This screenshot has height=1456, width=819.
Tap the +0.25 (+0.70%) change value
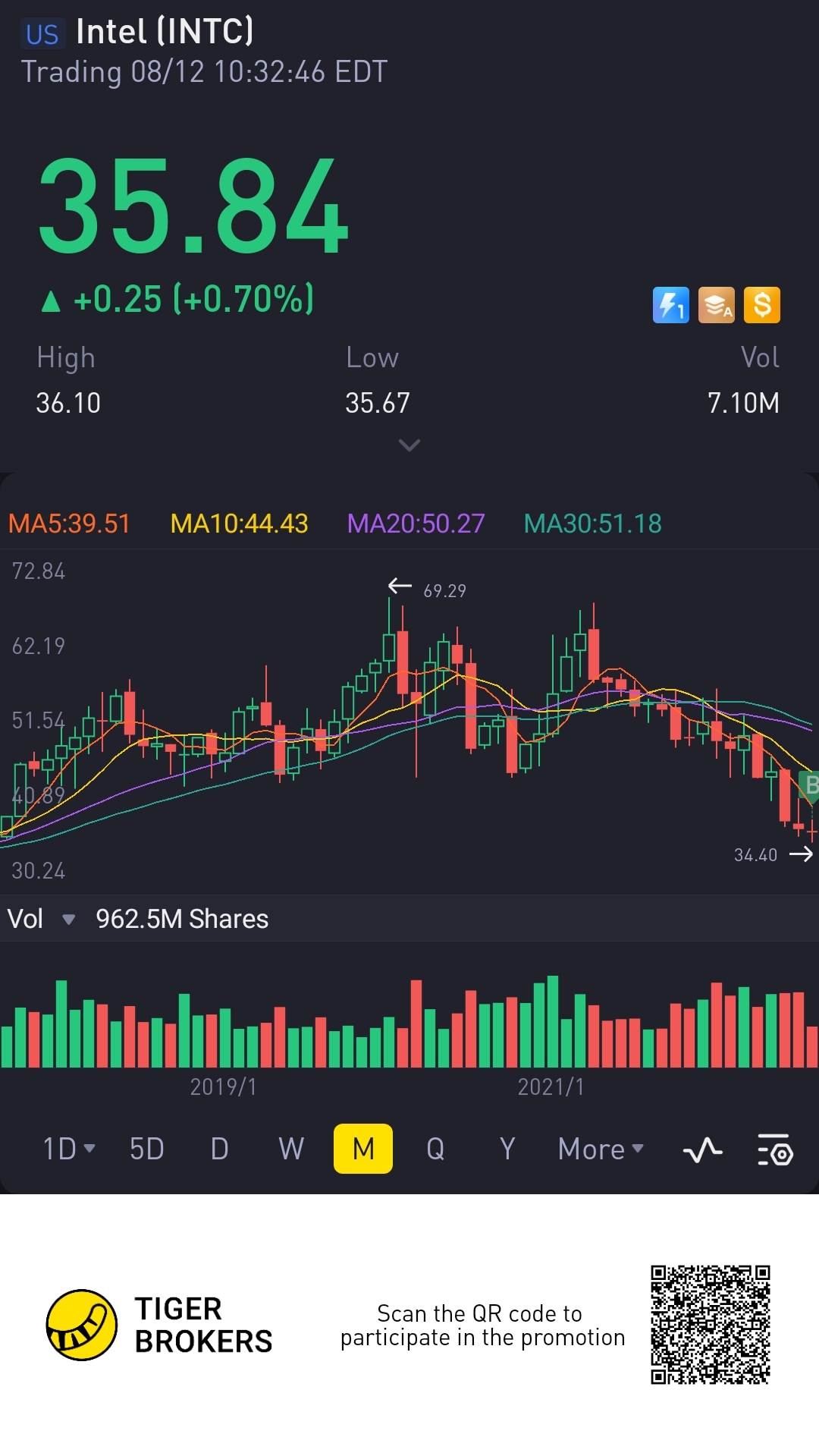[193, 299]
